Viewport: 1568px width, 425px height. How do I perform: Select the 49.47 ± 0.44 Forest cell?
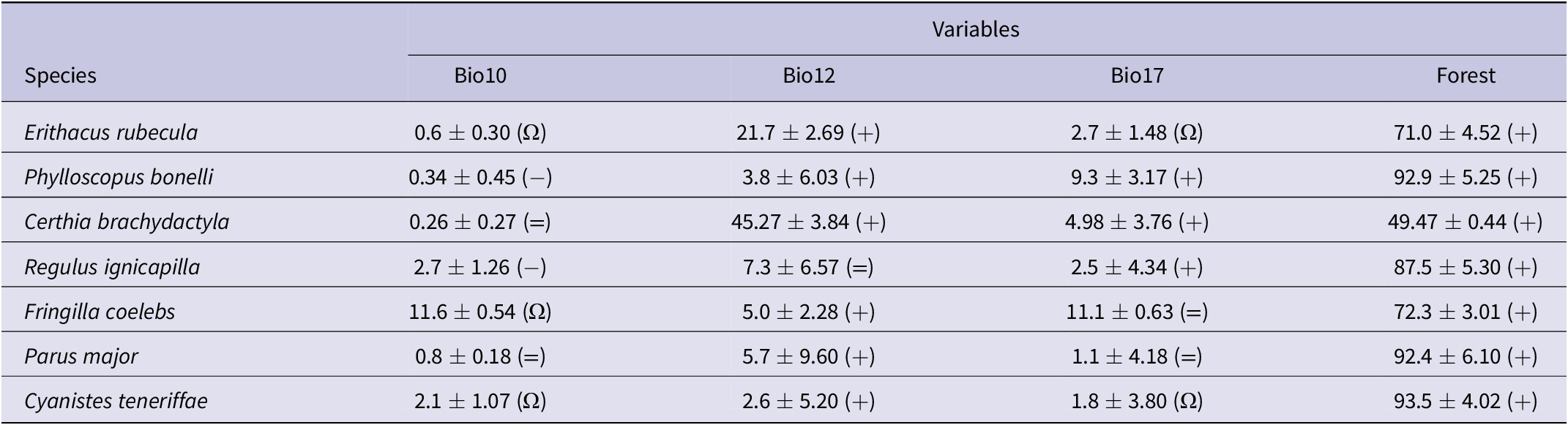point(1466,222)
